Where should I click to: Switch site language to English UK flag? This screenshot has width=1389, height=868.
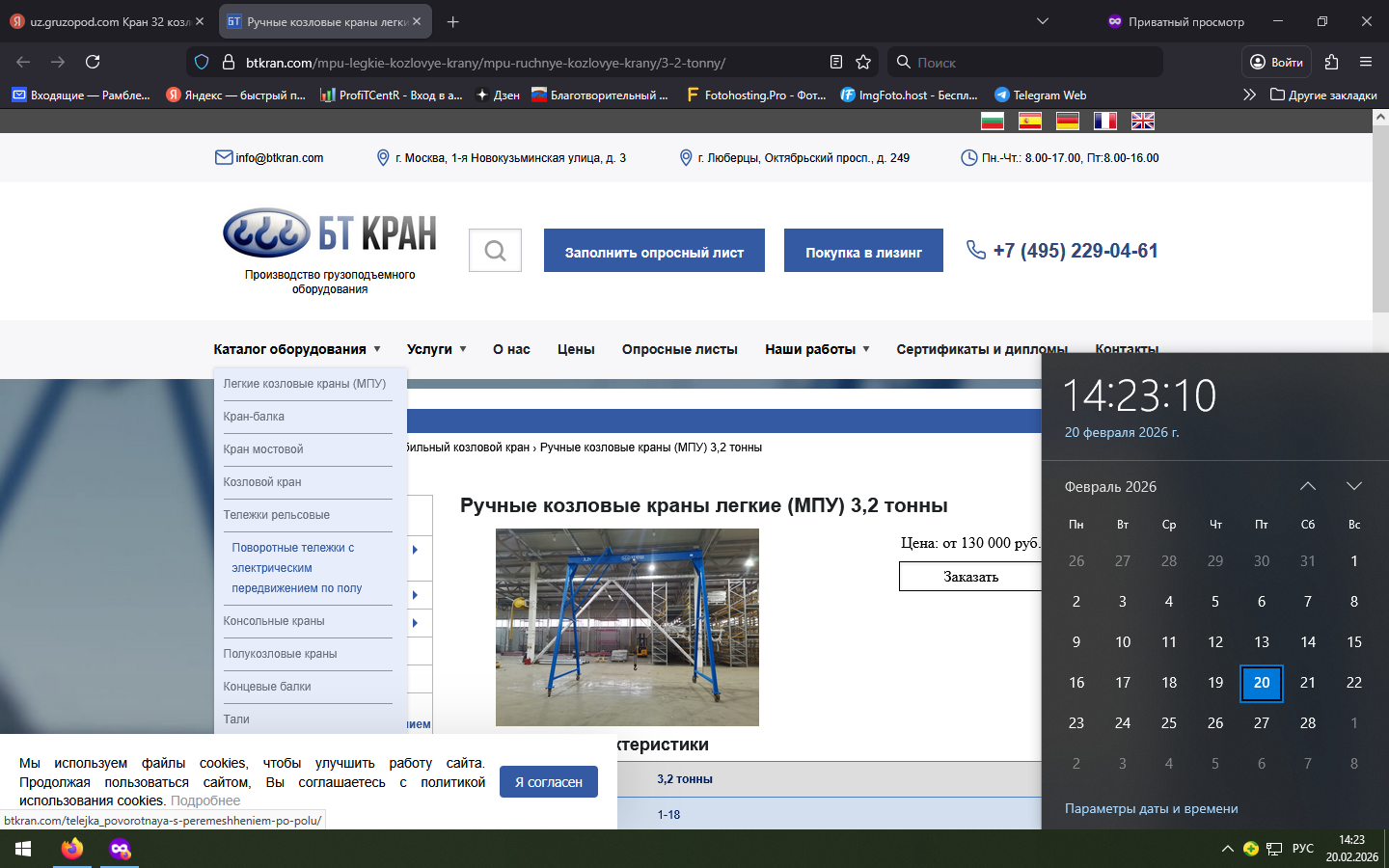[1143, 121]
